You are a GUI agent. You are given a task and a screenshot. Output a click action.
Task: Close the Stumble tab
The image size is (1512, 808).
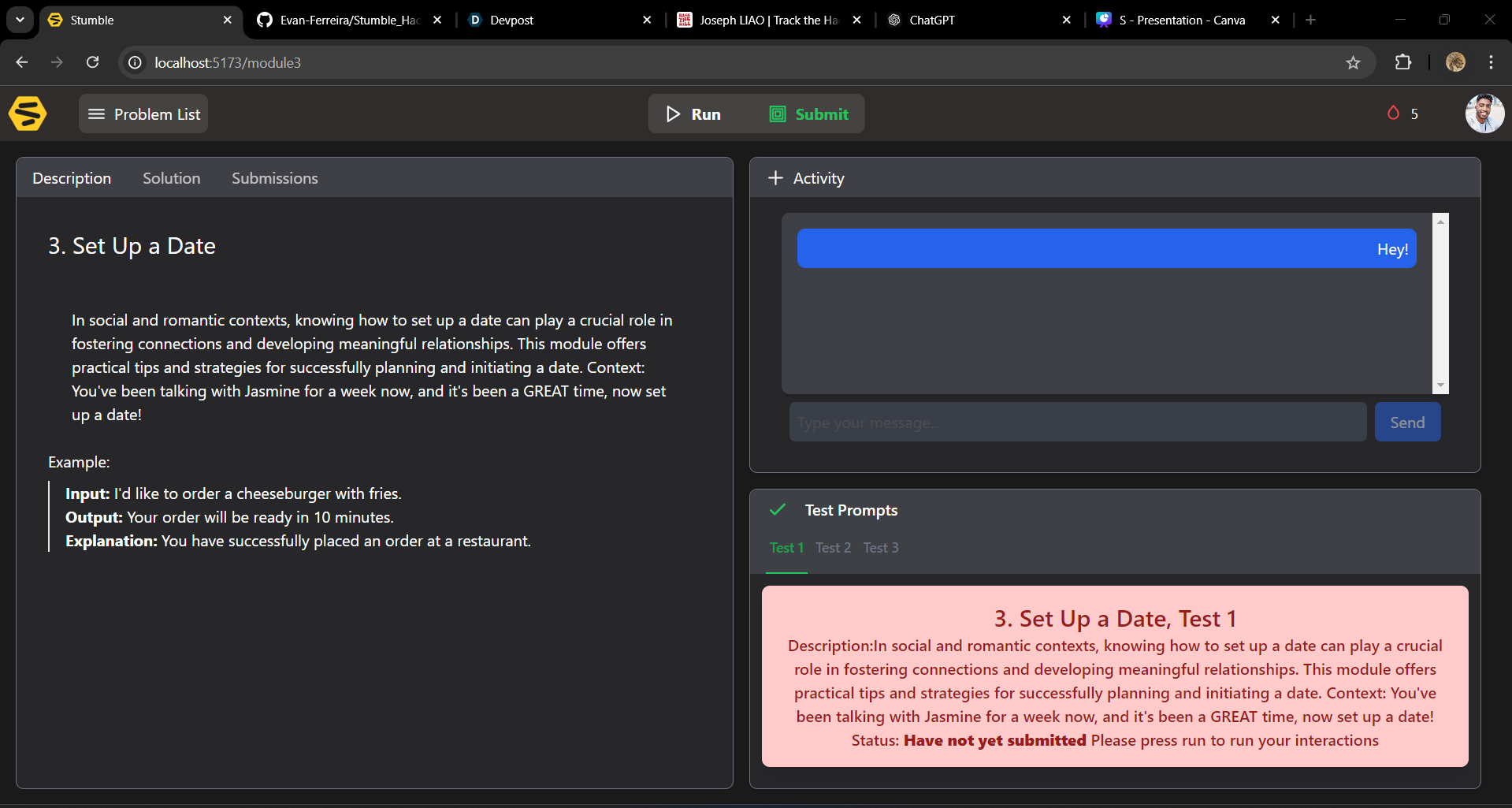(x=227, y=20)
